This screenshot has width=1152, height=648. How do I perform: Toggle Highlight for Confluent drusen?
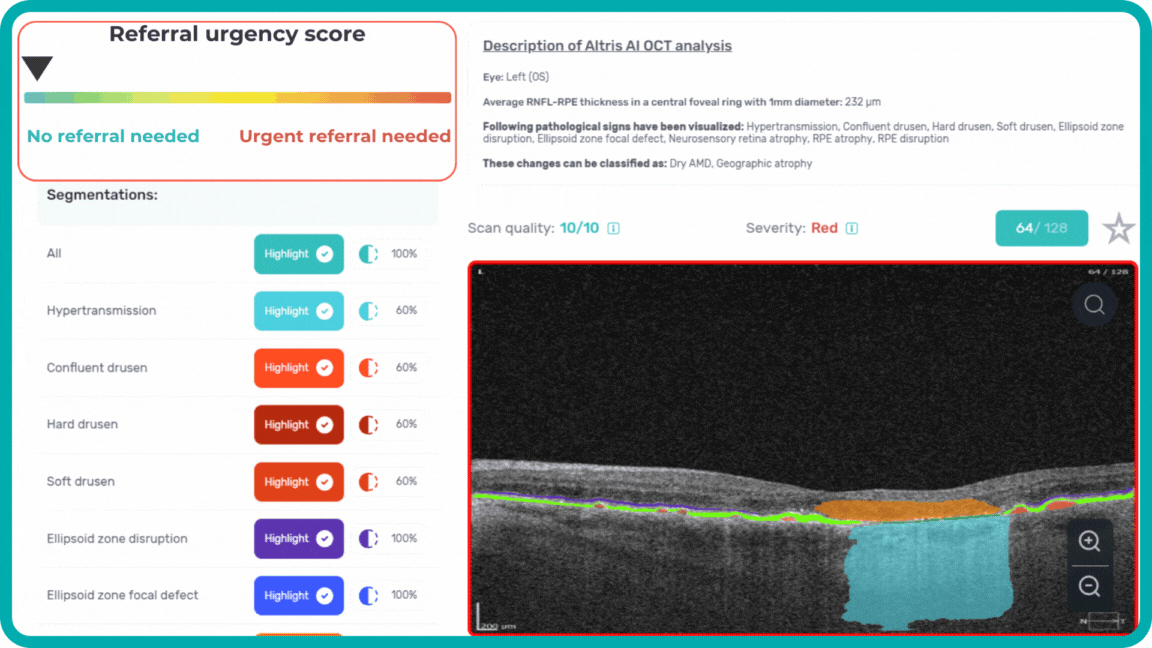(x=298, y=368)
